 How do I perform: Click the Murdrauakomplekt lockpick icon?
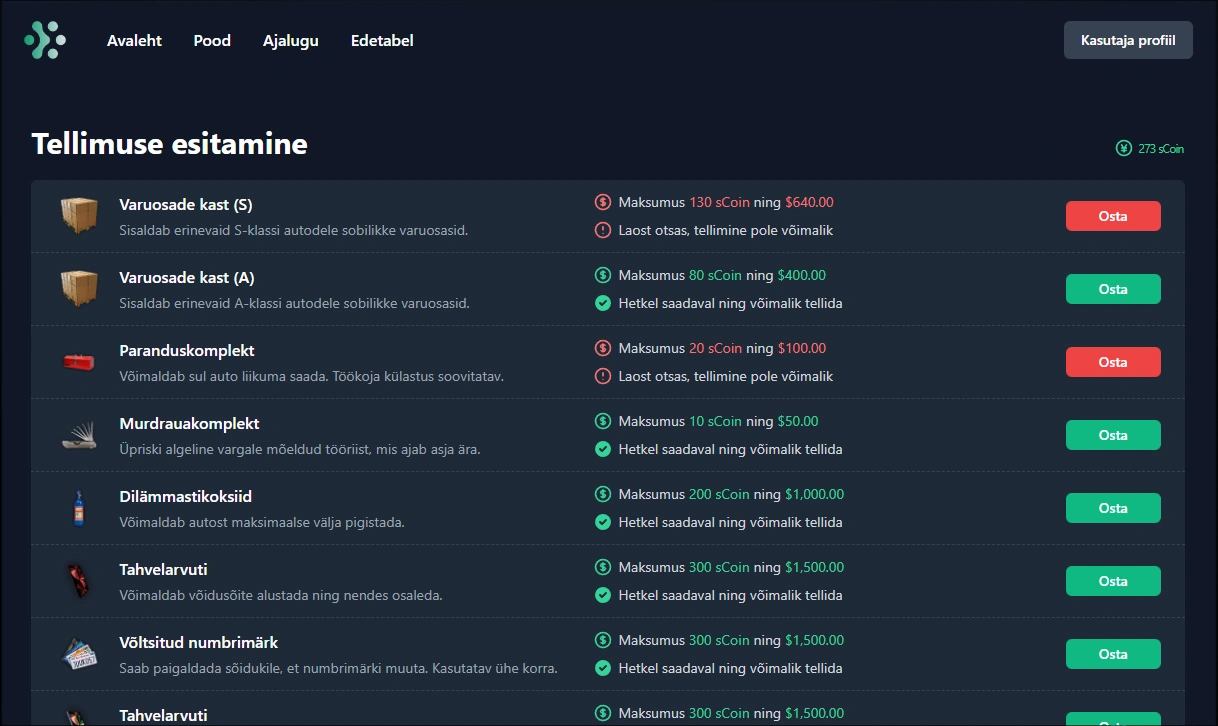coord(78,435)
